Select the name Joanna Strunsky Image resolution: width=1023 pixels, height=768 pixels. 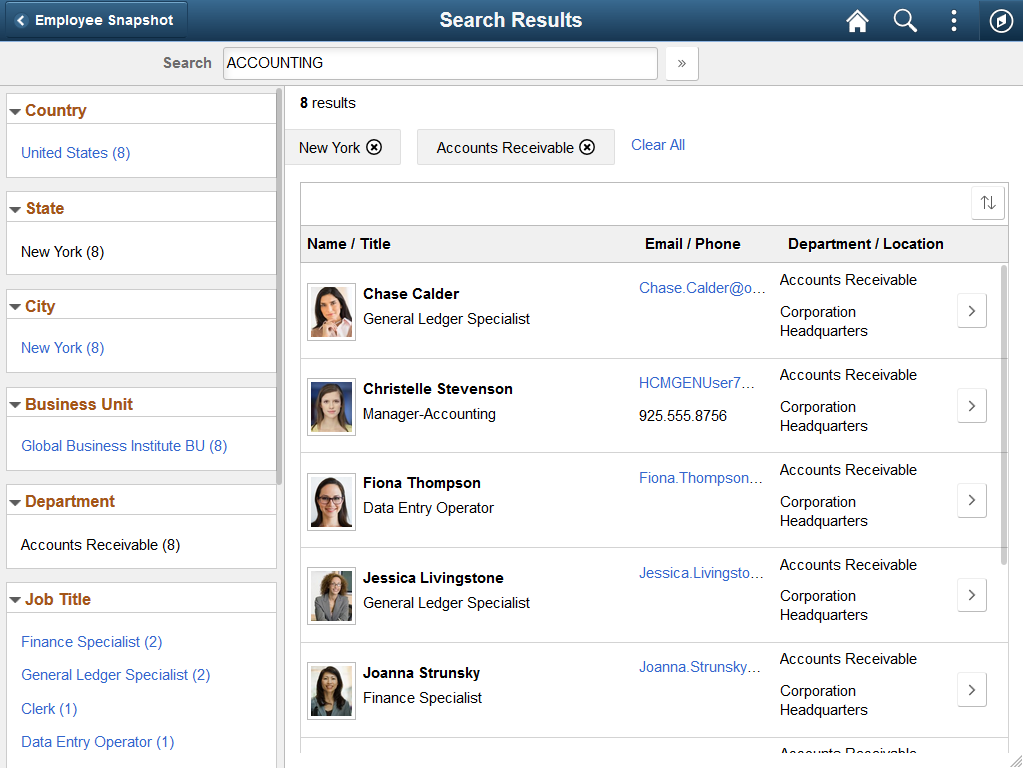[x=421, y=673]
